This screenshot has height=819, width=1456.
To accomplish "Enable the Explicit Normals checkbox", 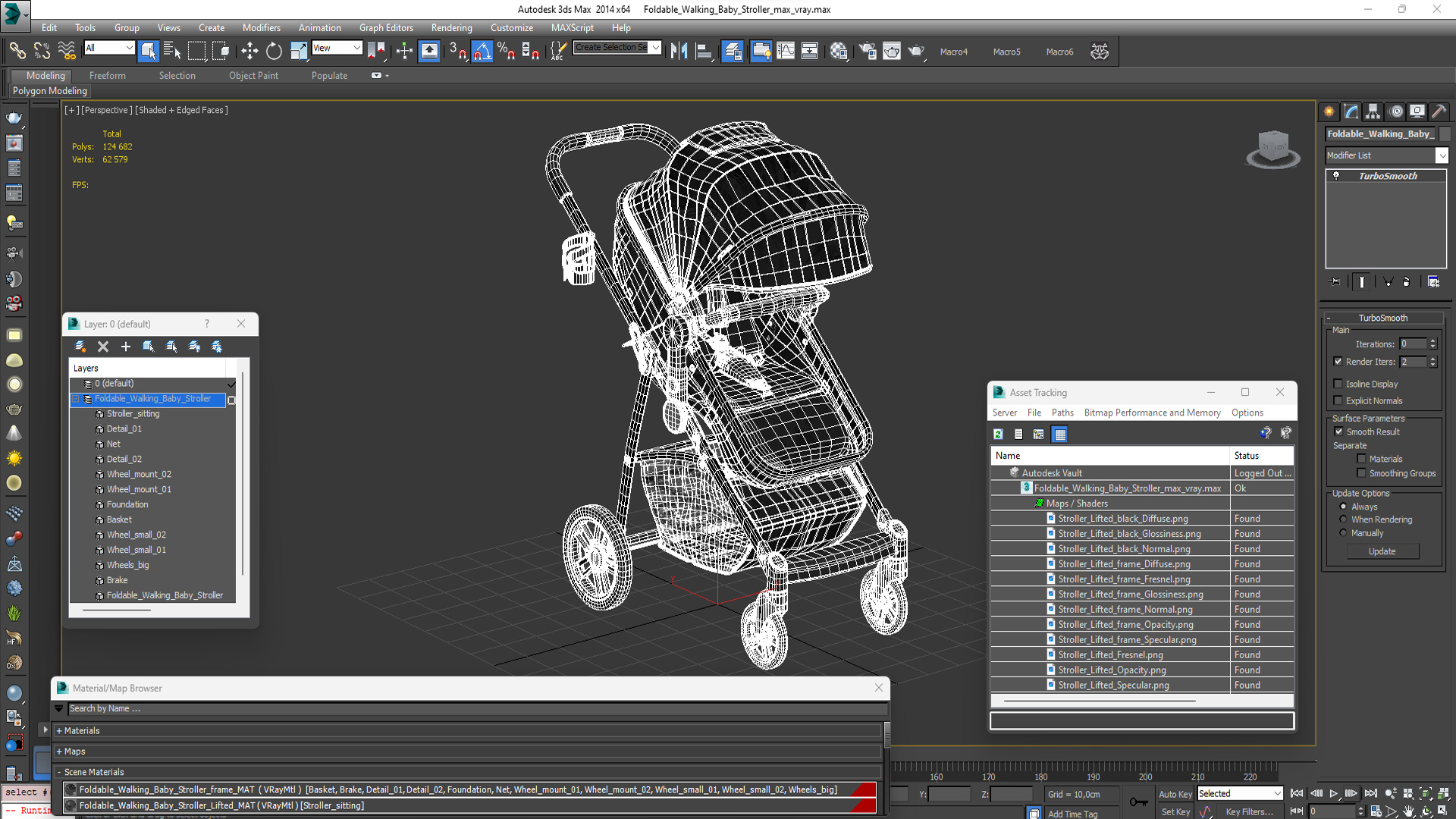I will [x=1338, y=400].
